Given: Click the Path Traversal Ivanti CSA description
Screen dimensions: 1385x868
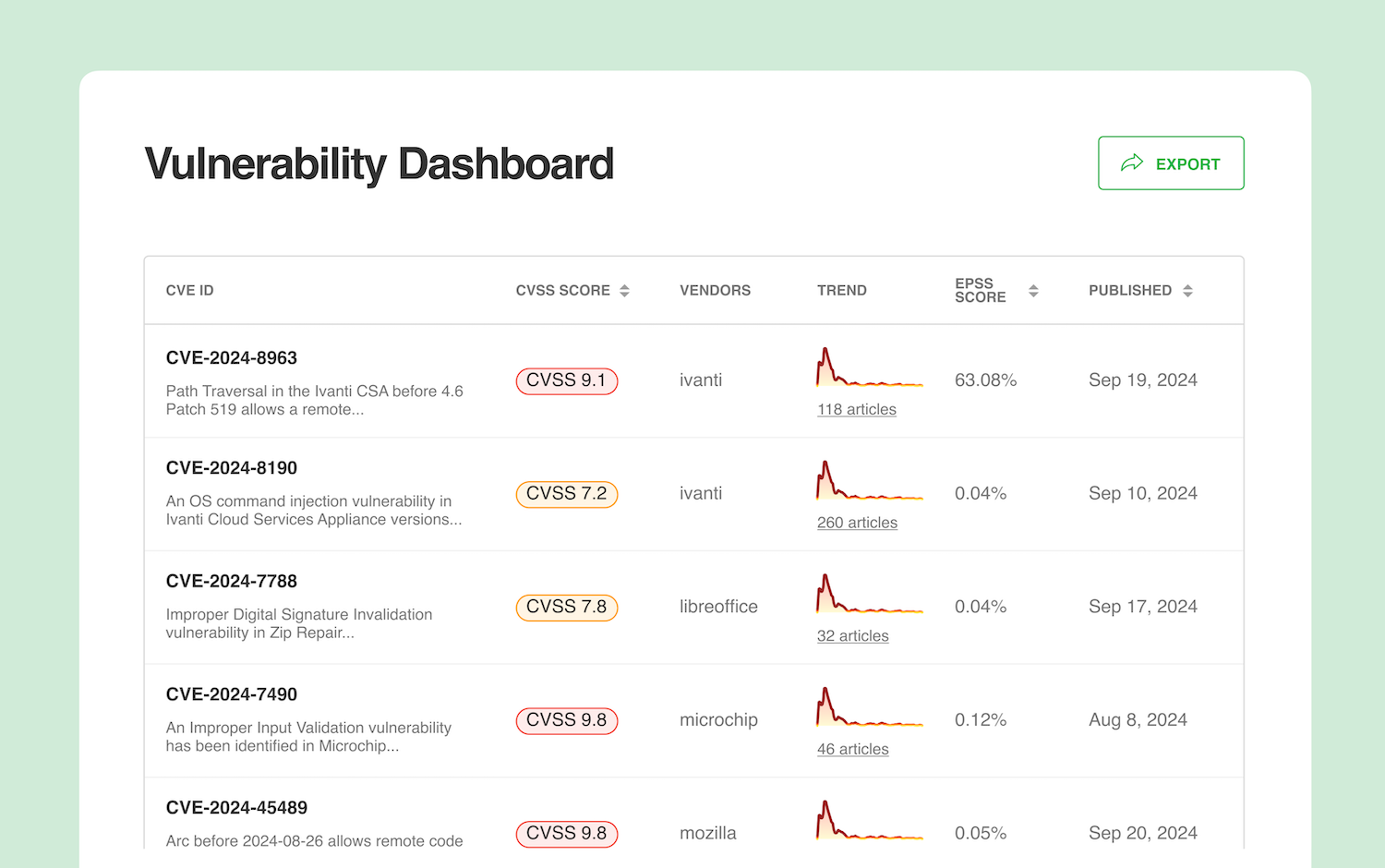Looking at the screenshot, I should click(x=315, y=401).
